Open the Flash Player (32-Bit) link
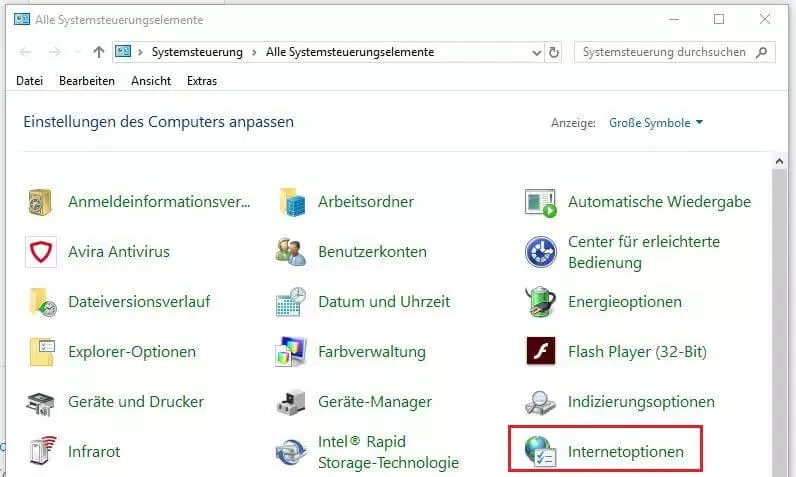This screenshot has width=796, height=477. tap(637, 352)
